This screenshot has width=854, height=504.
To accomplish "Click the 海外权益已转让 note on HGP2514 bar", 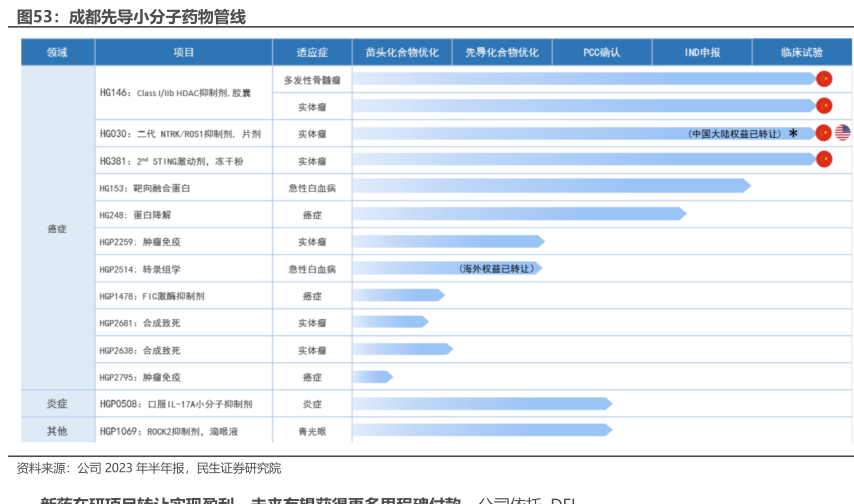I will tap(497, 269).
